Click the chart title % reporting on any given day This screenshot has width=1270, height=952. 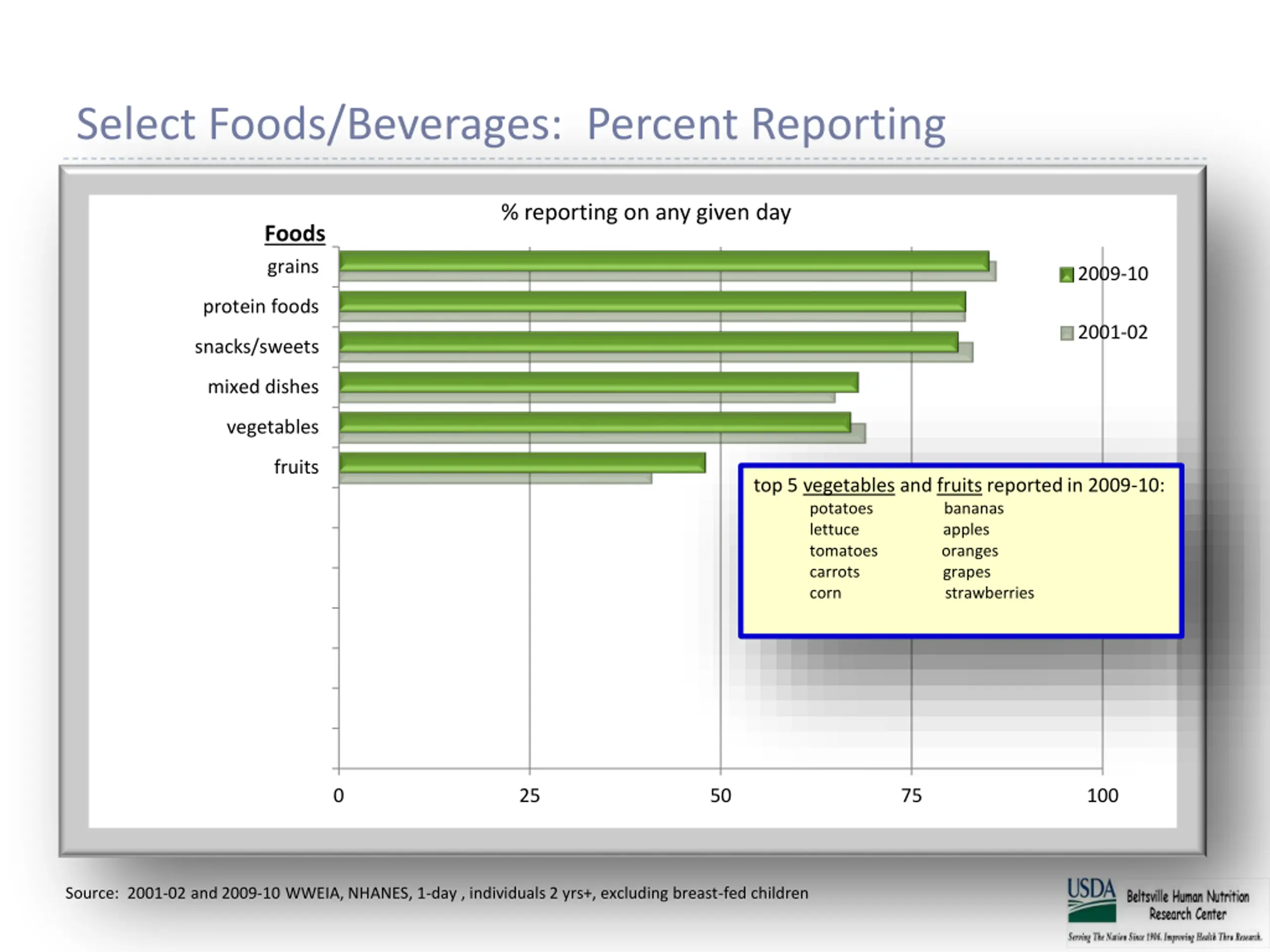pyautogui.click(x=645, y=212)
